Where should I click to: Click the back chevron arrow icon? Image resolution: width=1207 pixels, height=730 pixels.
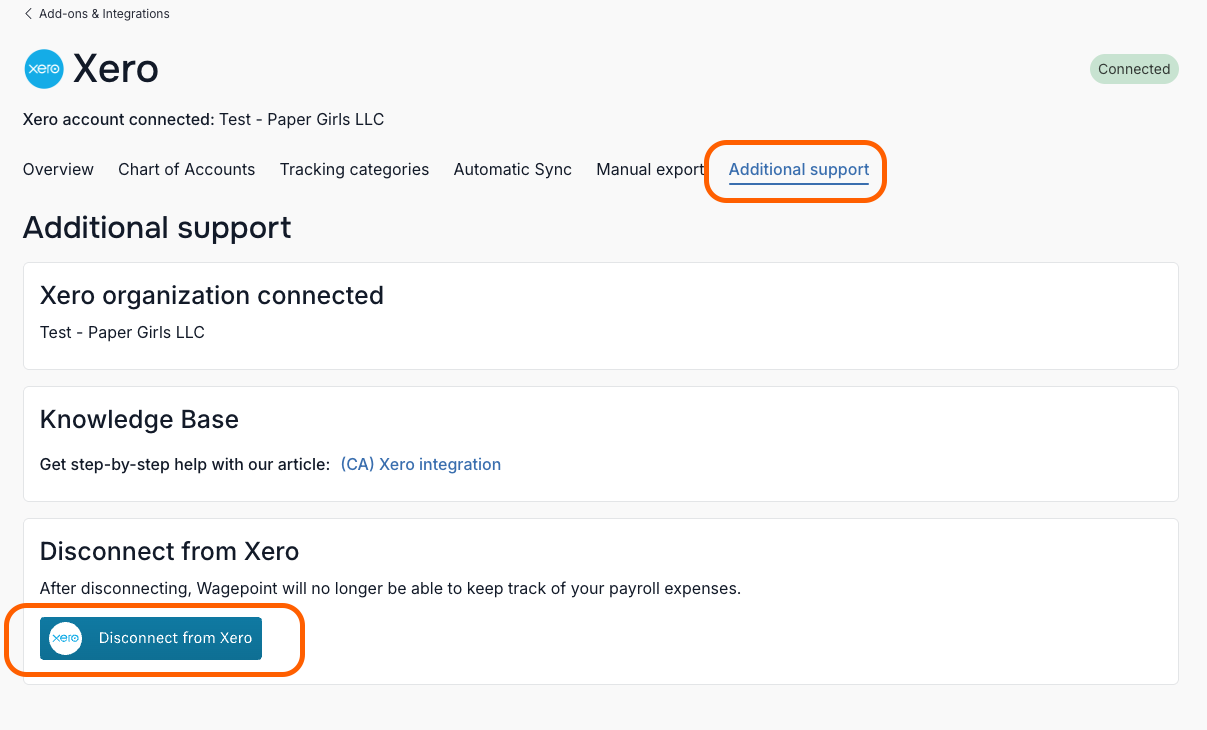point(28,14)
